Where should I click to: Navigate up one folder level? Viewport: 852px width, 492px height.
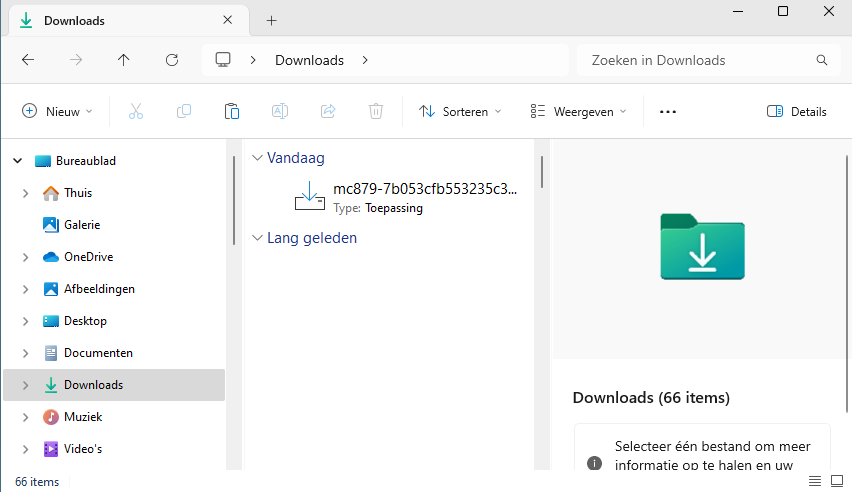pos(124,60)
